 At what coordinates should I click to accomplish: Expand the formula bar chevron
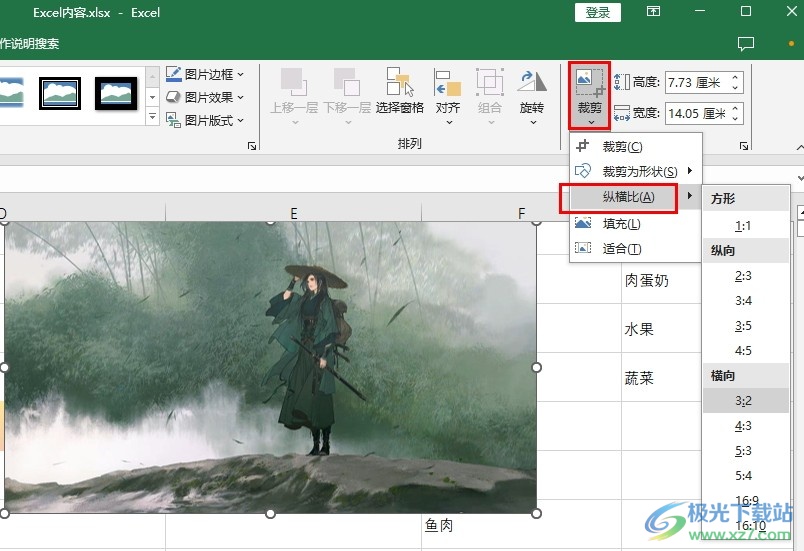(800, 178)
